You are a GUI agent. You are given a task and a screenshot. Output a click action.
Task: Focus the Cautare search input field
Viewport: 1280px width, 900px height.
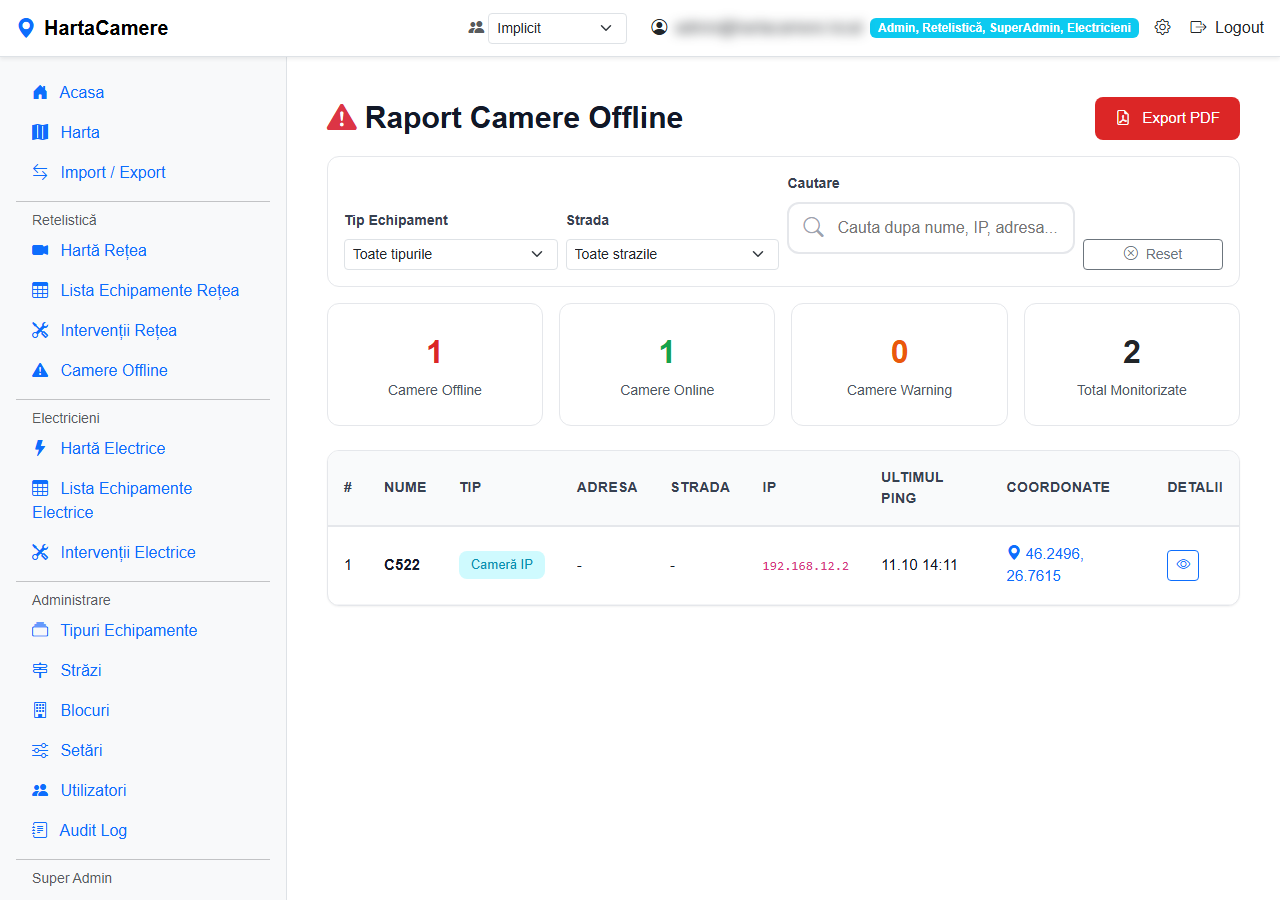click(931, 228)
